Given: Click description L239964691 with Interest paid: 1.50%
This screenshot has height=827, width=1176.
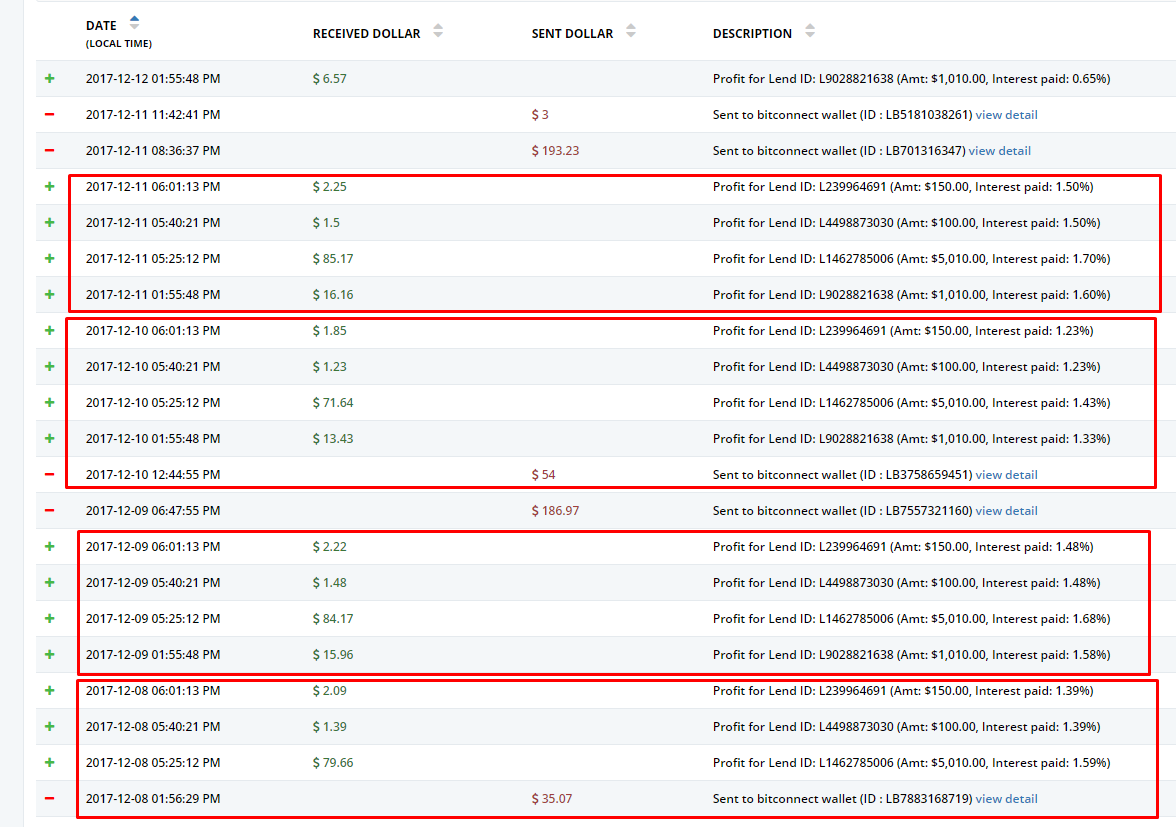Looking at the screenshot, I should [x=903, y=187].
